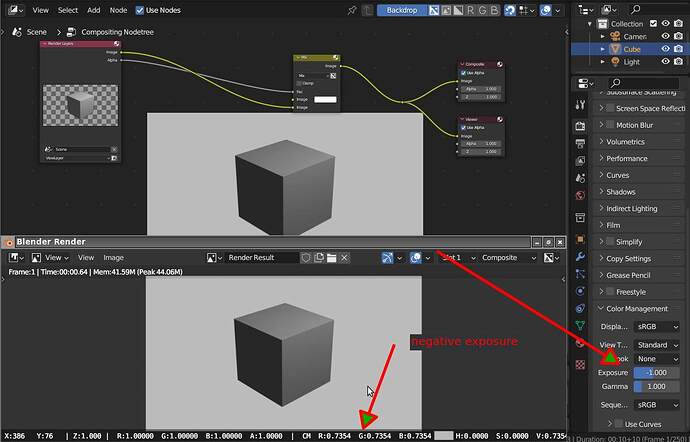Toggle Clamp checkbox on the Mix node
The width and height of the screenshot is (690, 442).
coord(299,83)
